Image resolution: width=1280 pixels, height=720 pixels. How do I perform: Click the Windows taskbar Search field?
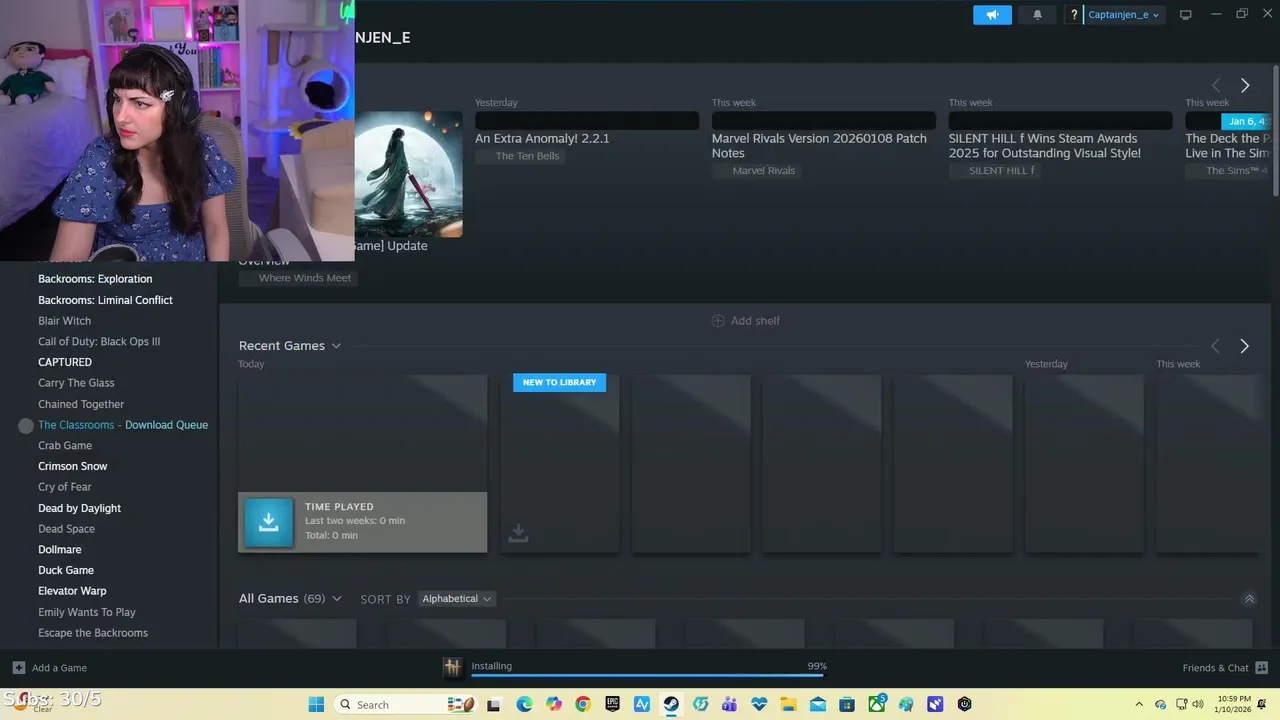click(x=404, y=704)
